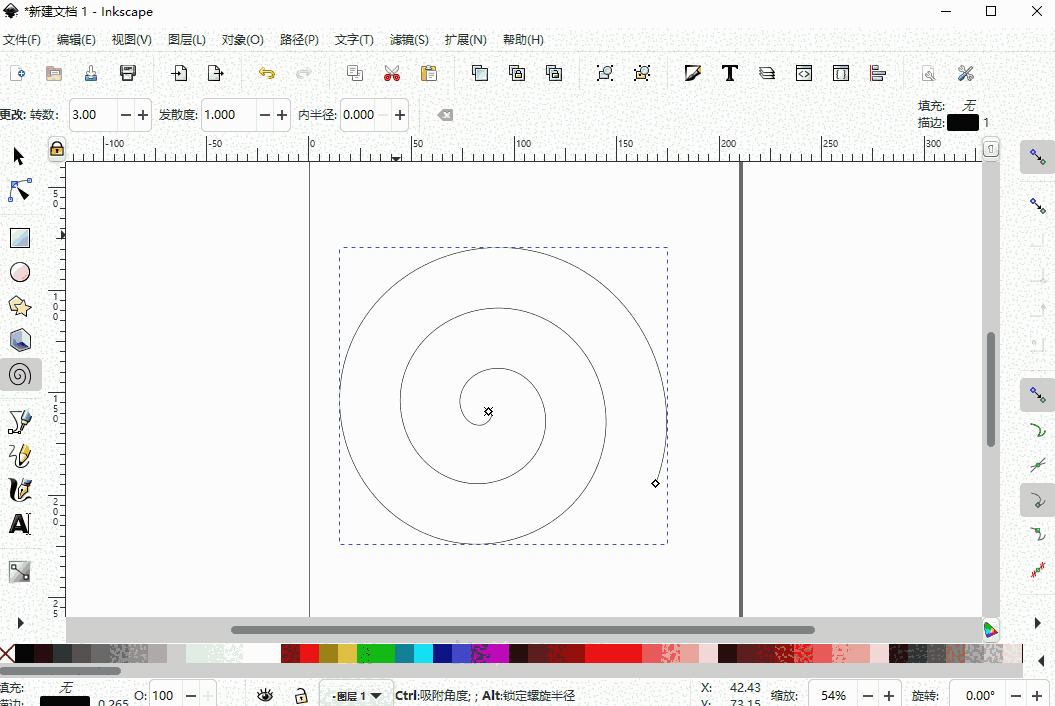Open the 路径(P) menu
The image size is (1055, 706).
coord(298,39)
